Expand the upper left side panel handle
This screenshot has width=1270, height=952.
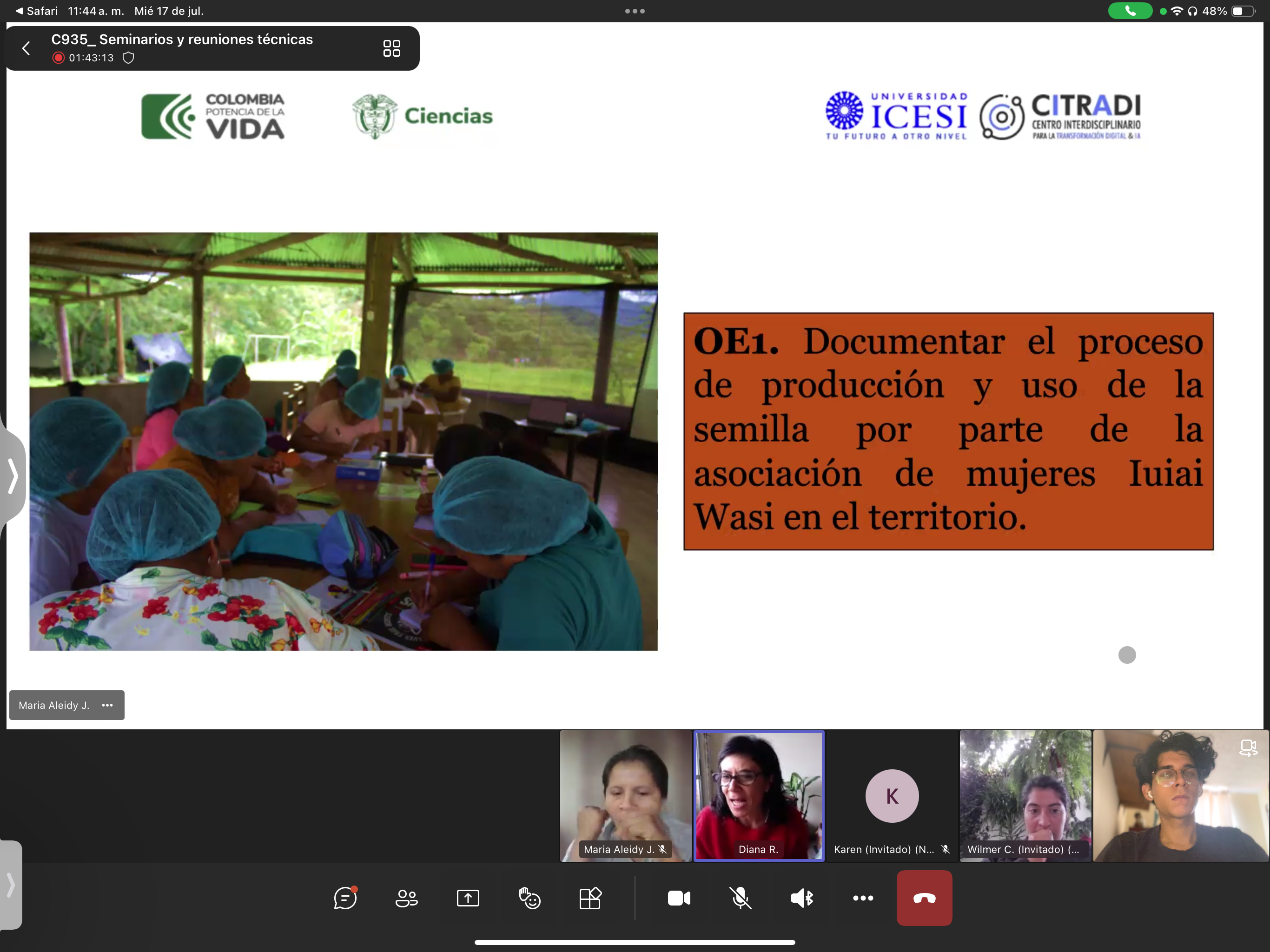click(13, 476)
